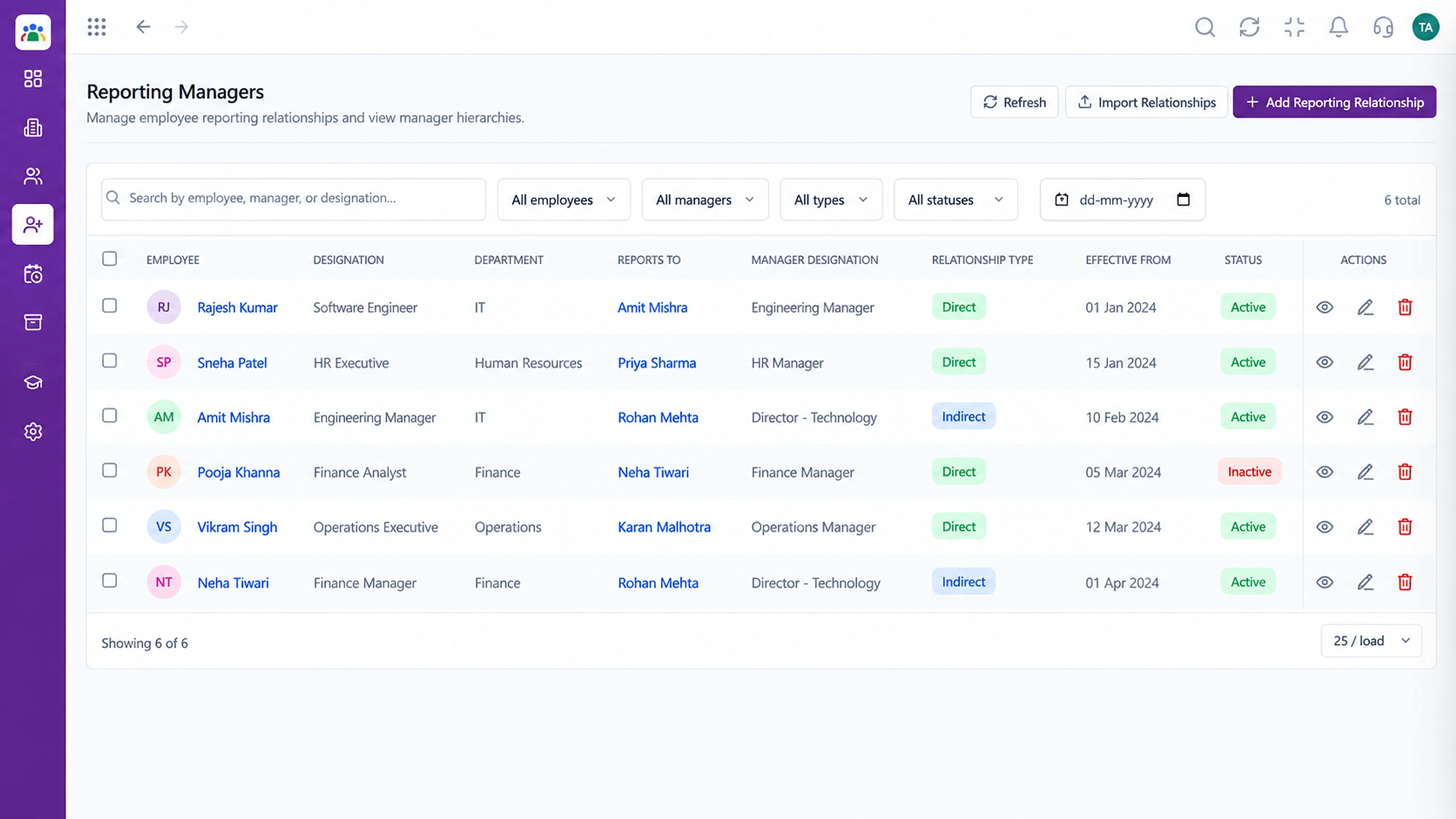The height and width of the screenshot is (819, 1456).
Task: Click the VS avatar for Vikram Singh
Action: click(x=164, y=527)
